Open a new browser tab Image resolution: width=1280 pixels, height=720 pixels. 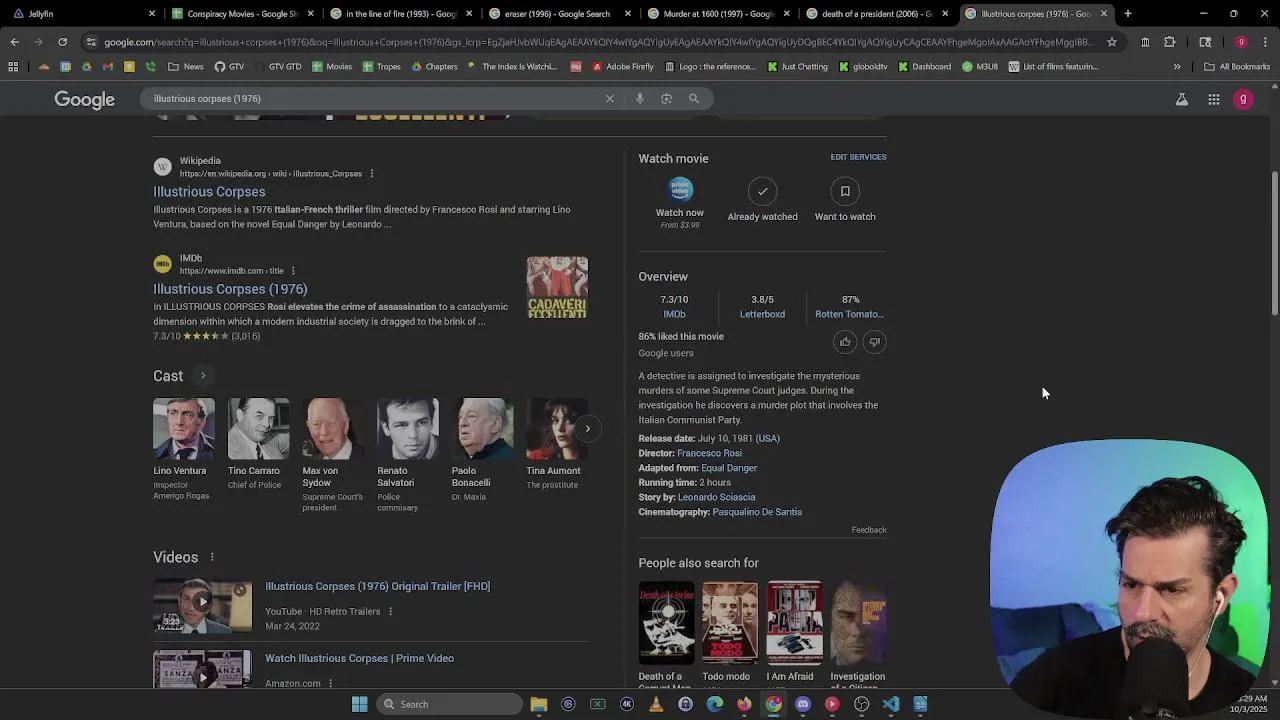[1127, 14]
